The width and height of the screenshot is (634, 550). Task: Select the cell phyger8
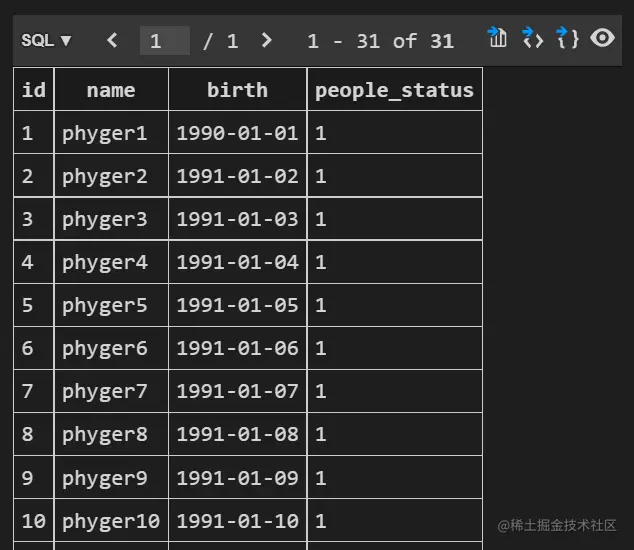pyautogui.click(x=111, y=434)
